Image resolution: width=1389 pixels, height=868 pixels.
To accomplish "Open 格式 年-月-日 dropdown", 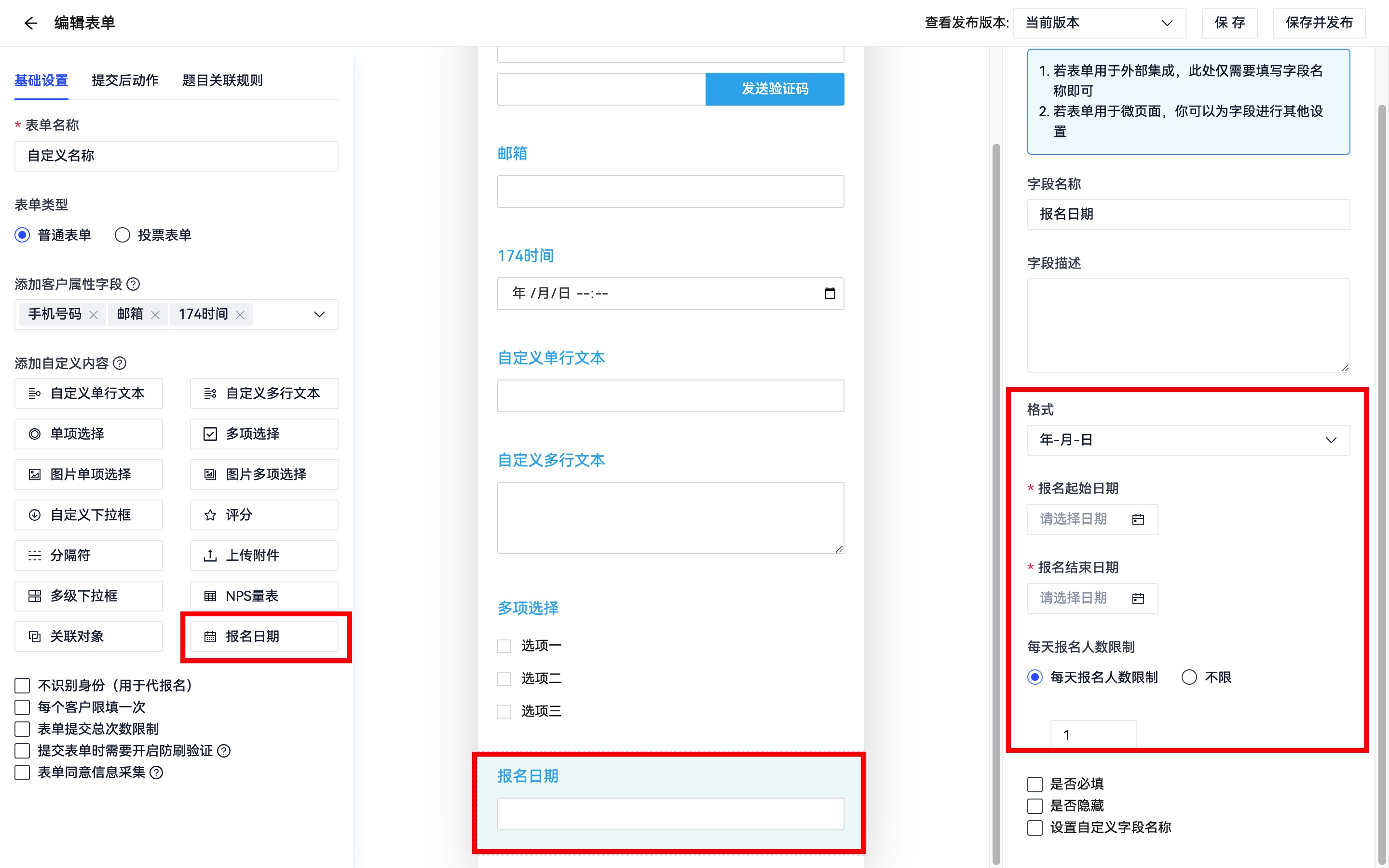I will (1188, 440).
